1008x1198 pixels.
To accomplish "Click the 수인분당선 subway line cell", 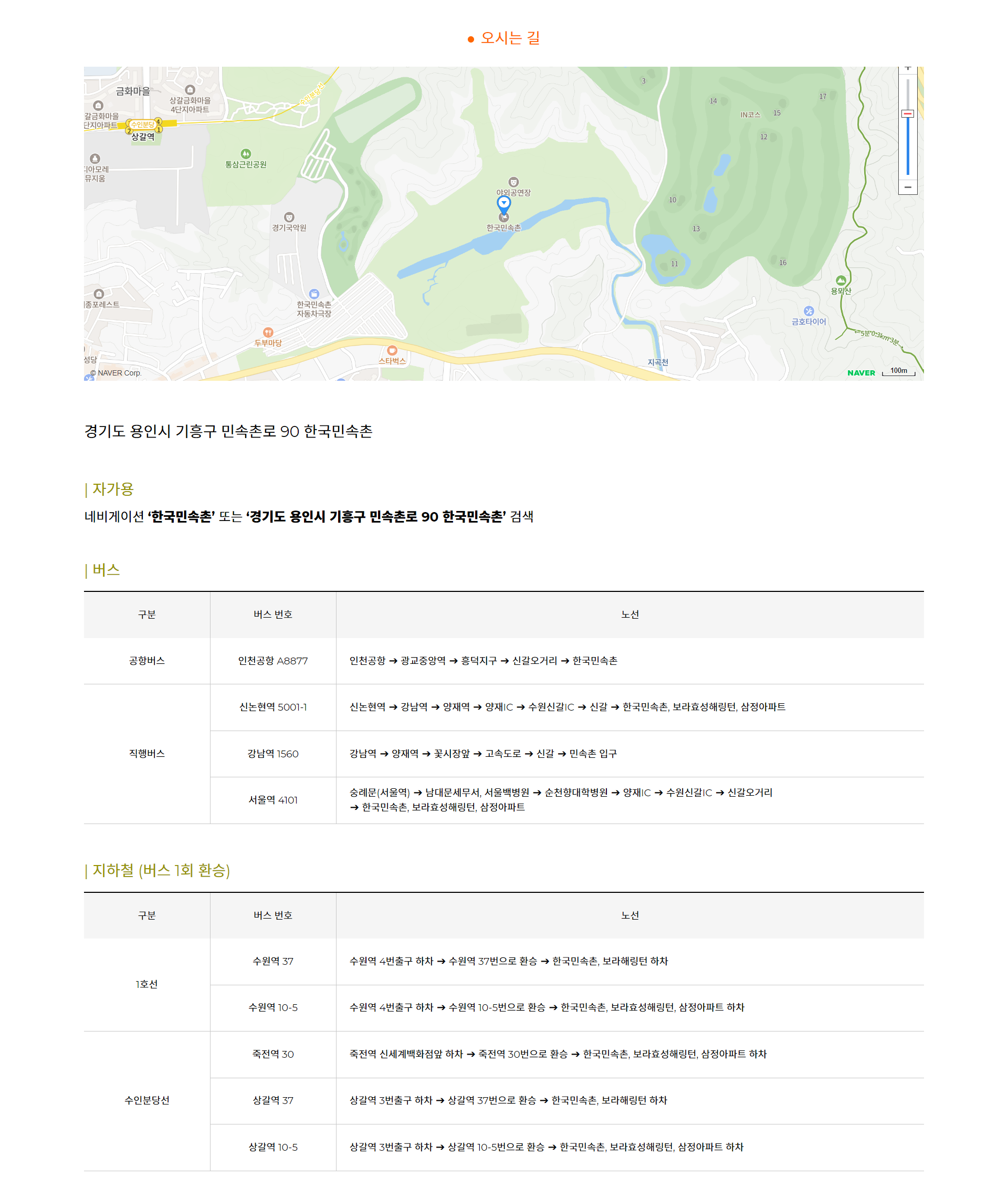I will pos(147,1101).
